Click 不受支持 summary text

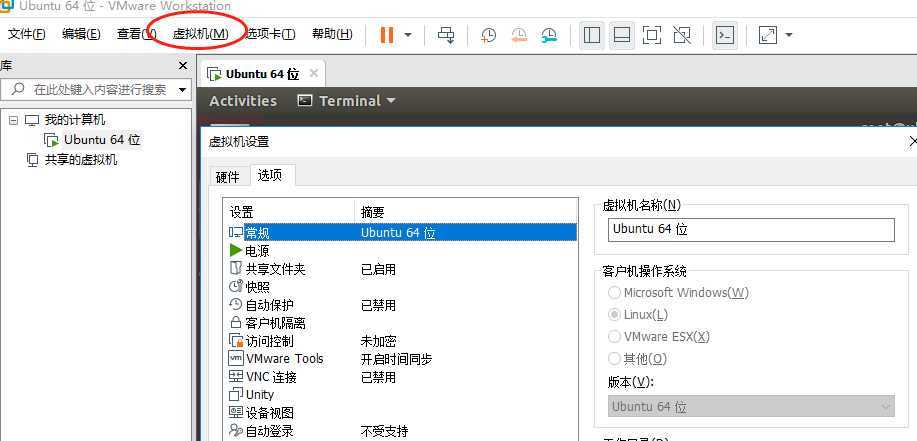(x=384, y=432)
